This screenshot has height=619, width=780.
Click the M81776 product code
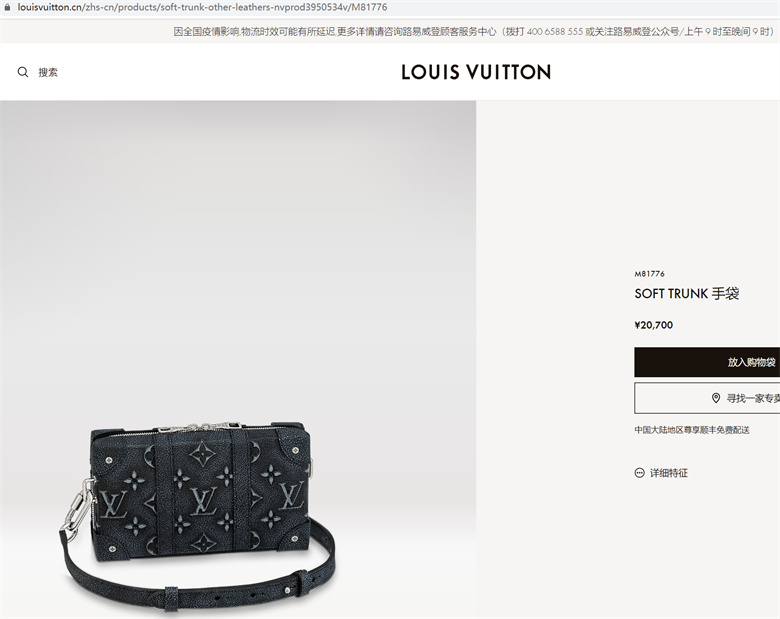tap(649, 274)
